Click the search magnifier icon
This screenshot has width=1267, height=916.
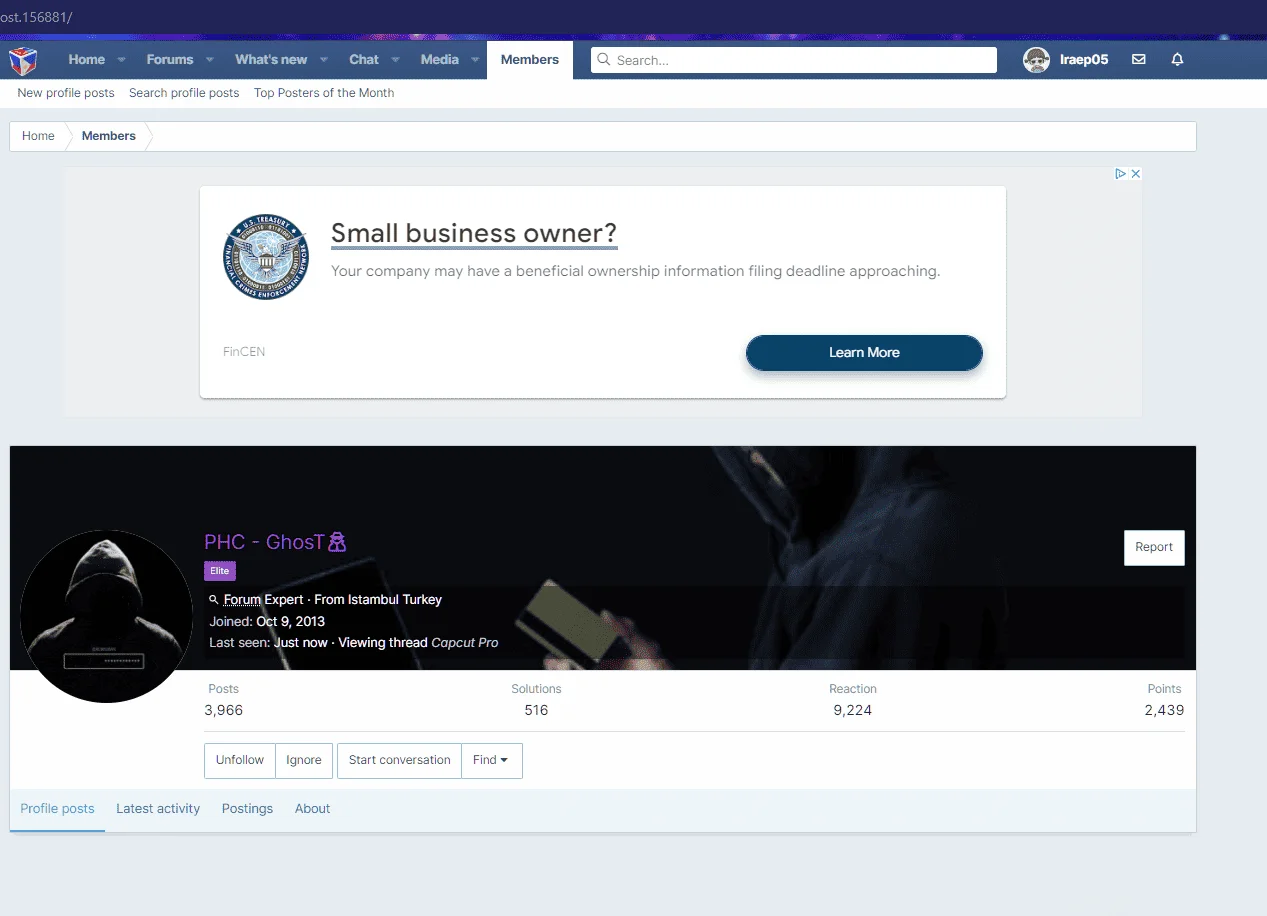click(603, 60)
